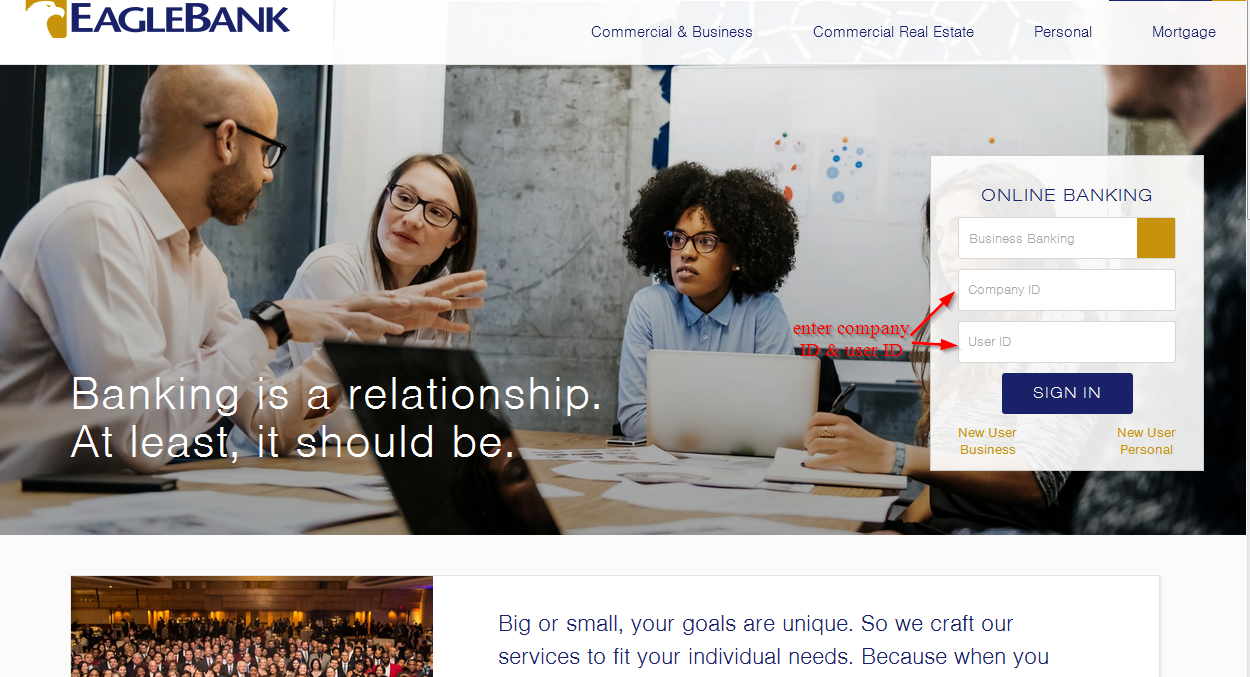This screenshot has width=1250, height=677.
Task: Click the crowd event photo thumbnail
Action: click(x=252, y=626)
